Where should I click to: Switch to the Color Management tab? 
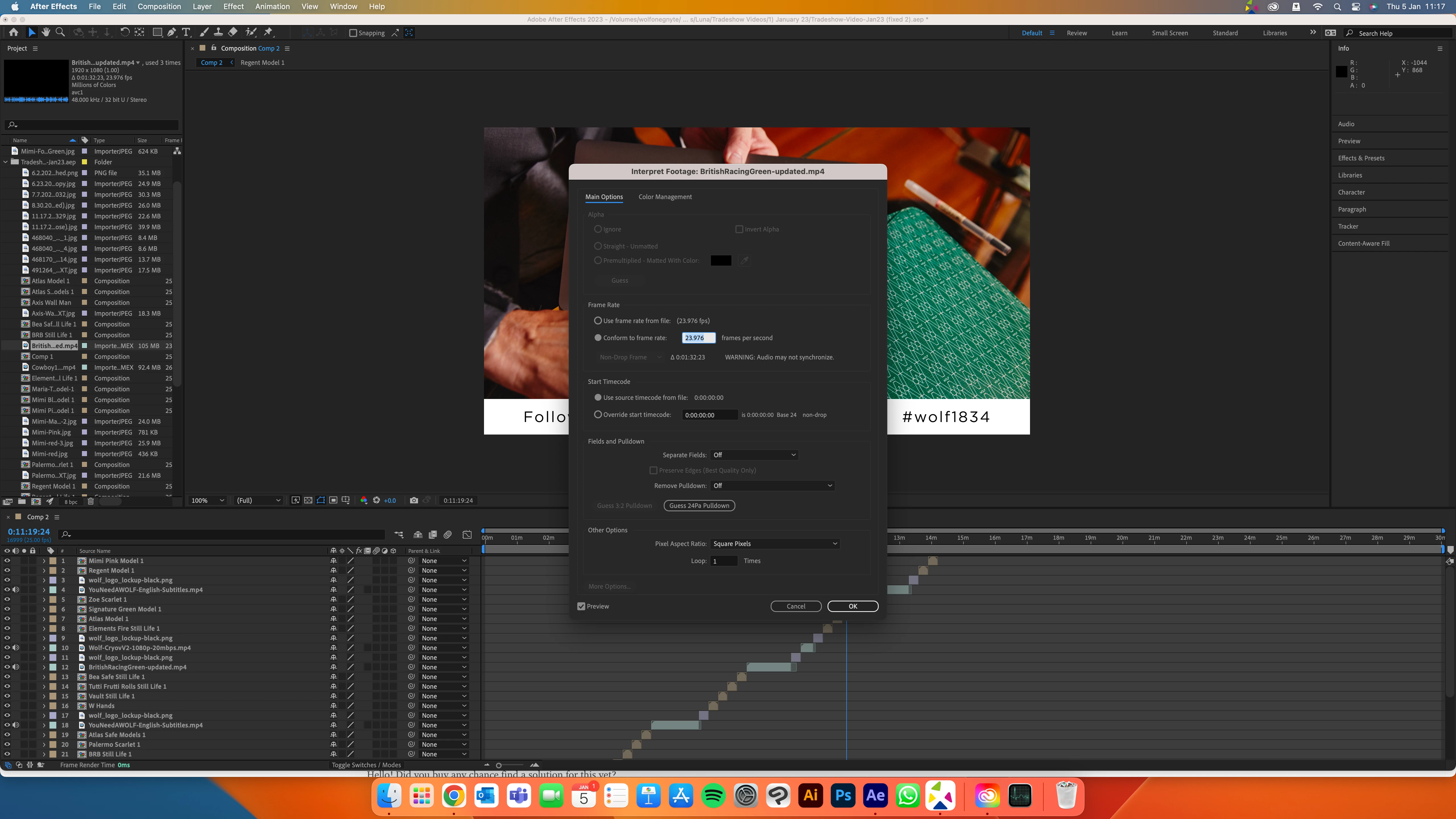[665, 197]
